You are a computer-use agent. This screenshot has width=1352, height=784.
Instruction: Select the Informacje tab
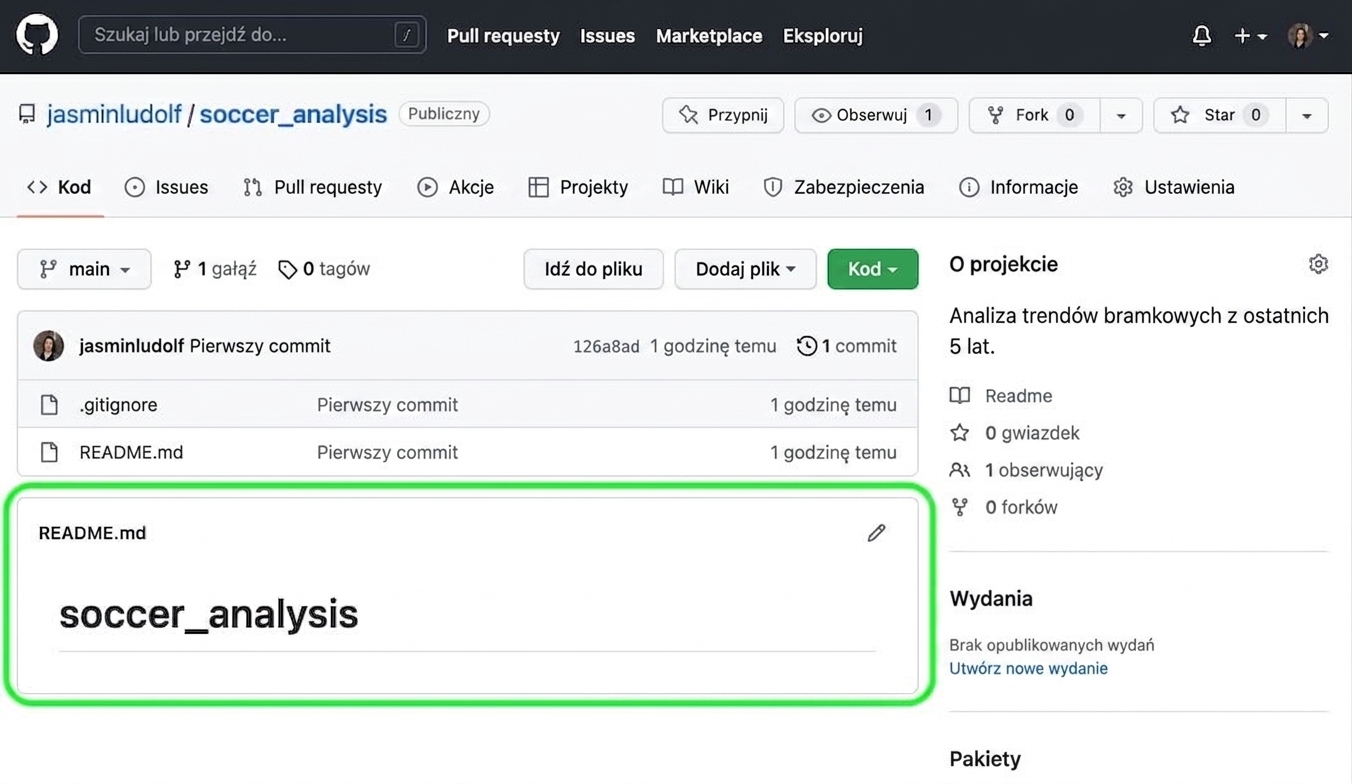(1018, 187)
